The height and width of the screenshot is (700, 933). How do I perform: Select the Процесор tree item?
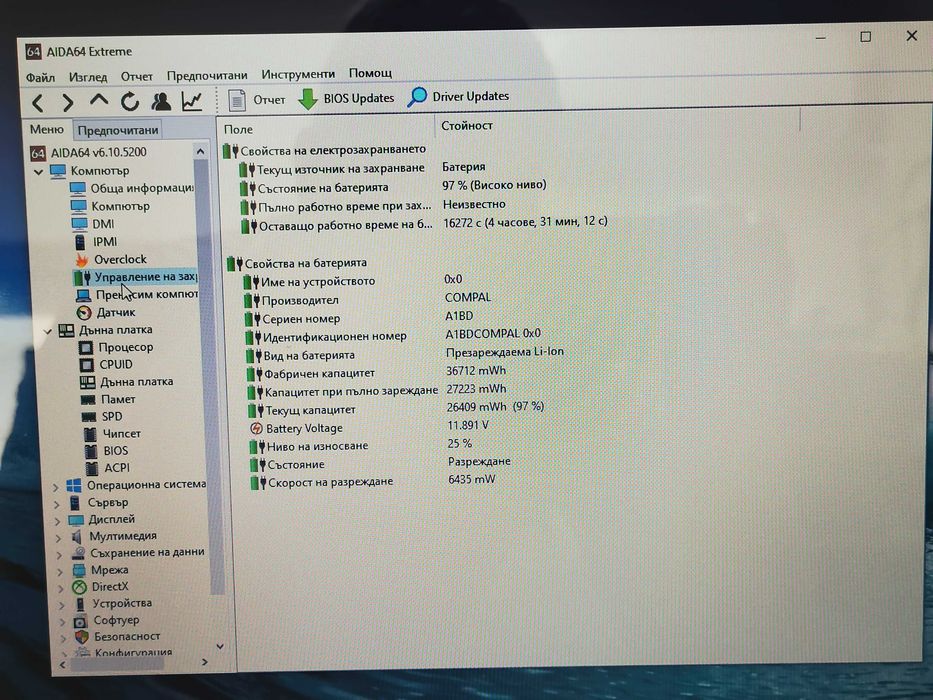(x=116, y=347)
